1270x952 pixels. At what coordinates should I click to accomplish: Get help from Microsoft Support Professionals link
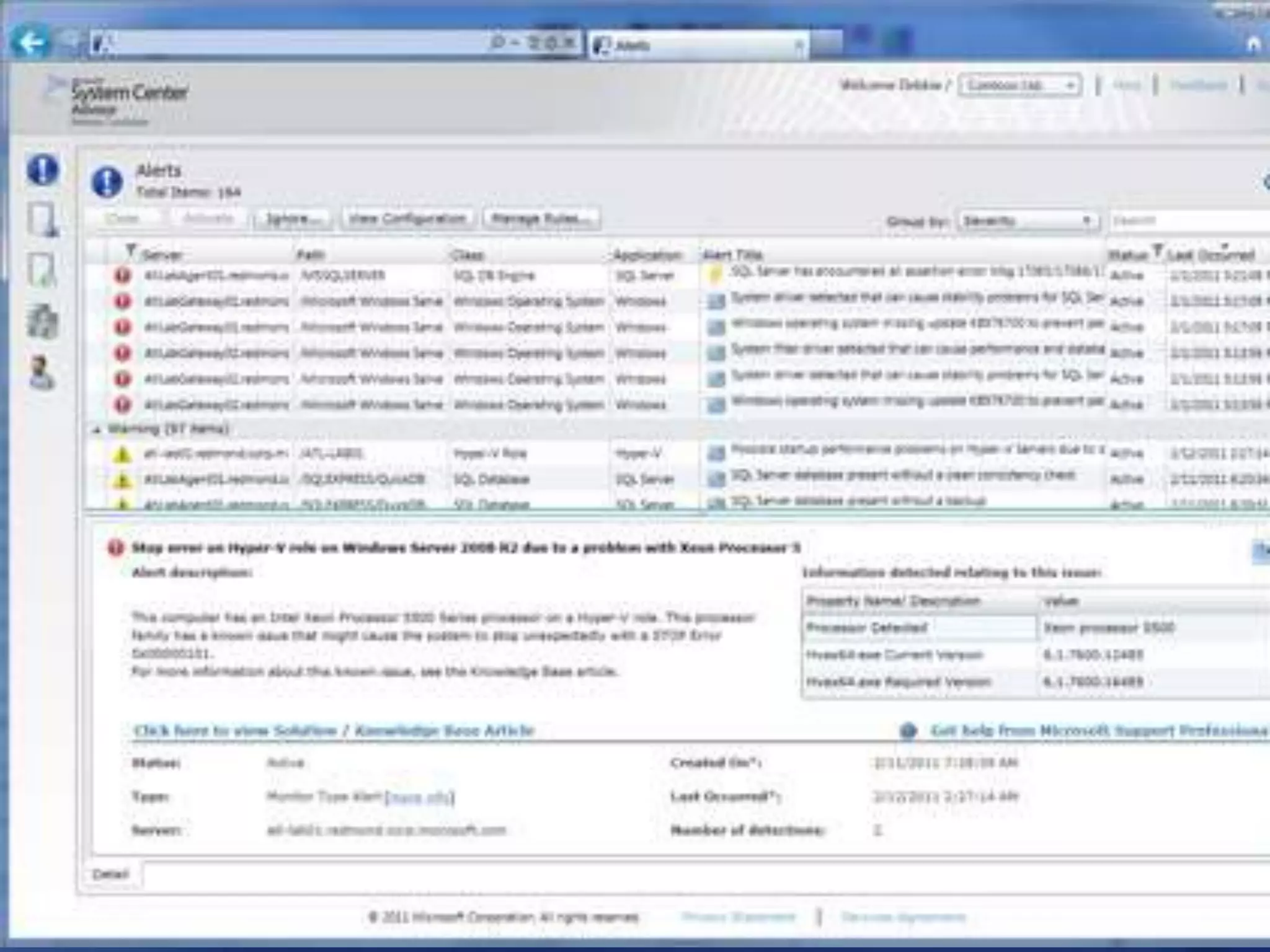click(1099, 731)
